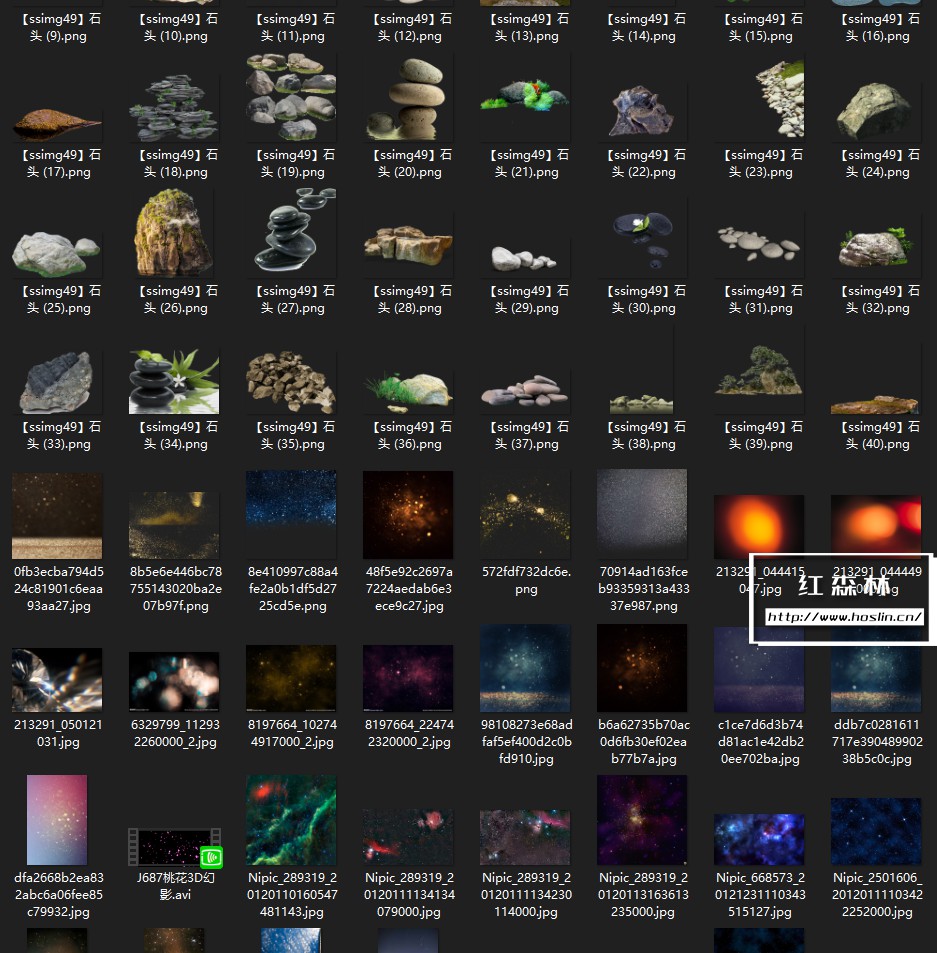The width and height of the screenshot is (937, 953).
Task: Select the 石头 (32).png rock with shrub thumbnail
Action: pos(876,246)
